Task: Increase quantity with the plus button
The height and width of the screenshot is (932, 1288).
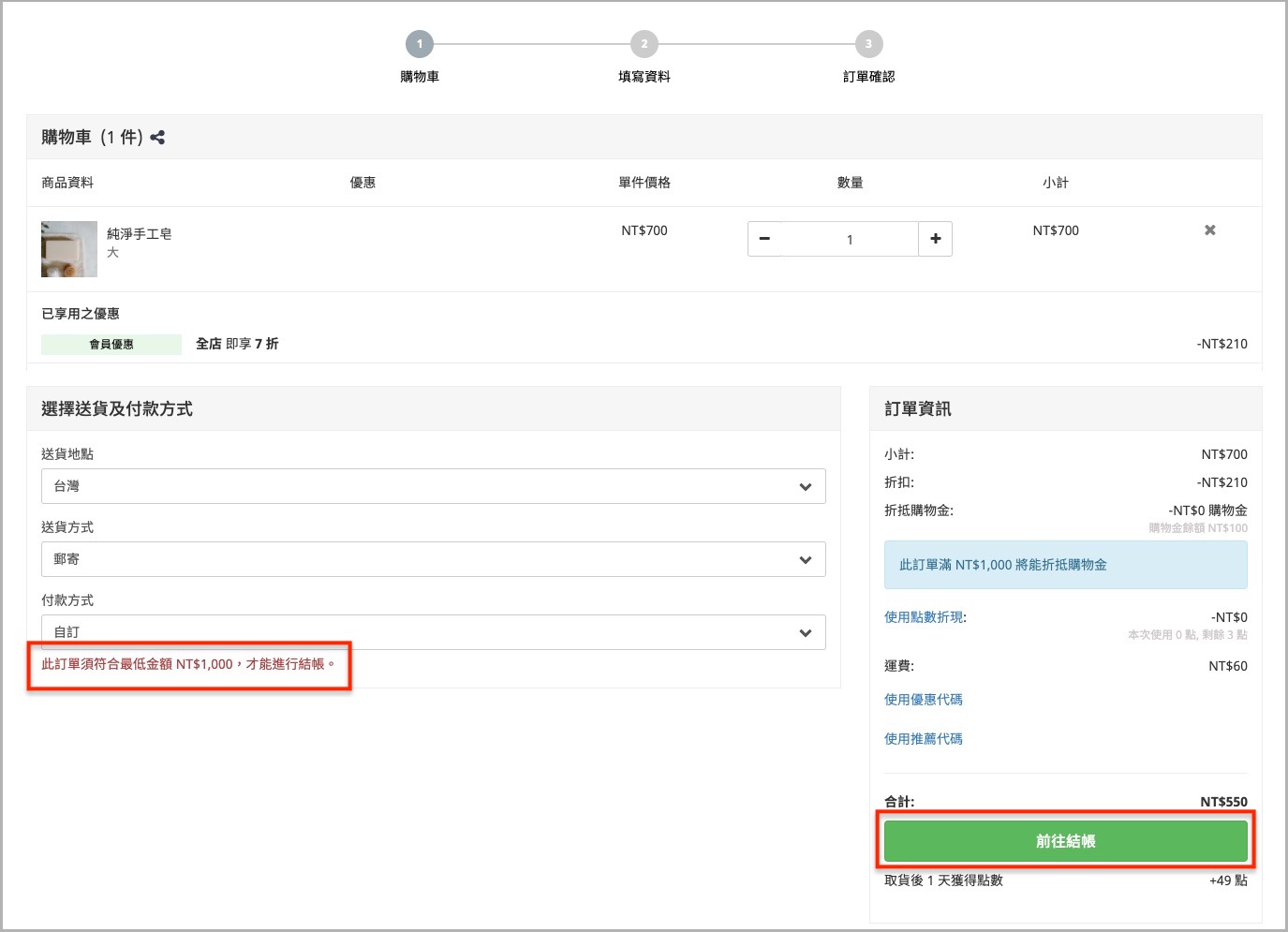Action: coord(935,239)
